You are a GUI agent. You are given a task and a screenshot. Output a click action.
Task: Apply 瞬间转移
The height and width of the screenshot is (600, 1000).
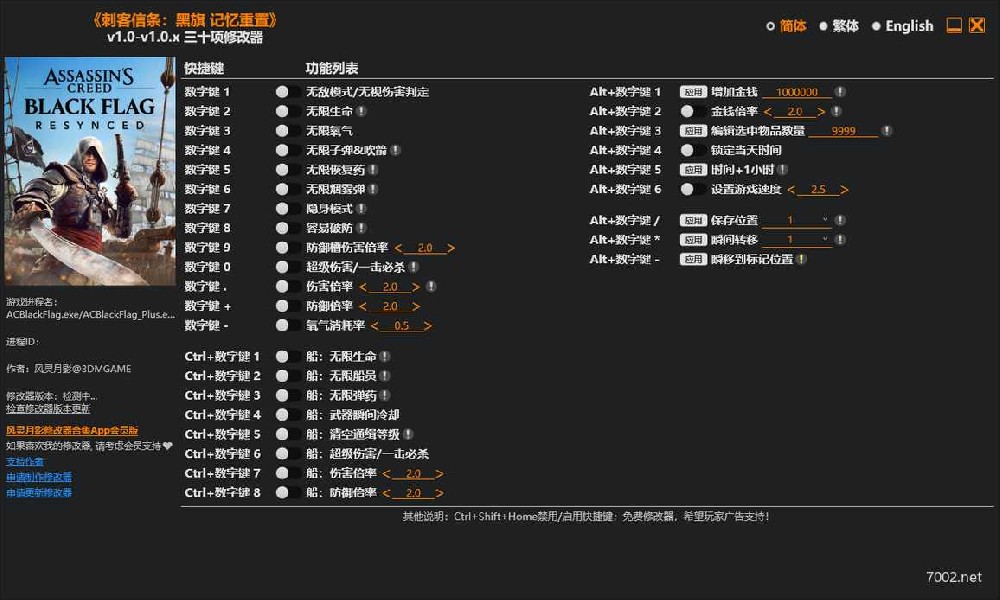693,240
